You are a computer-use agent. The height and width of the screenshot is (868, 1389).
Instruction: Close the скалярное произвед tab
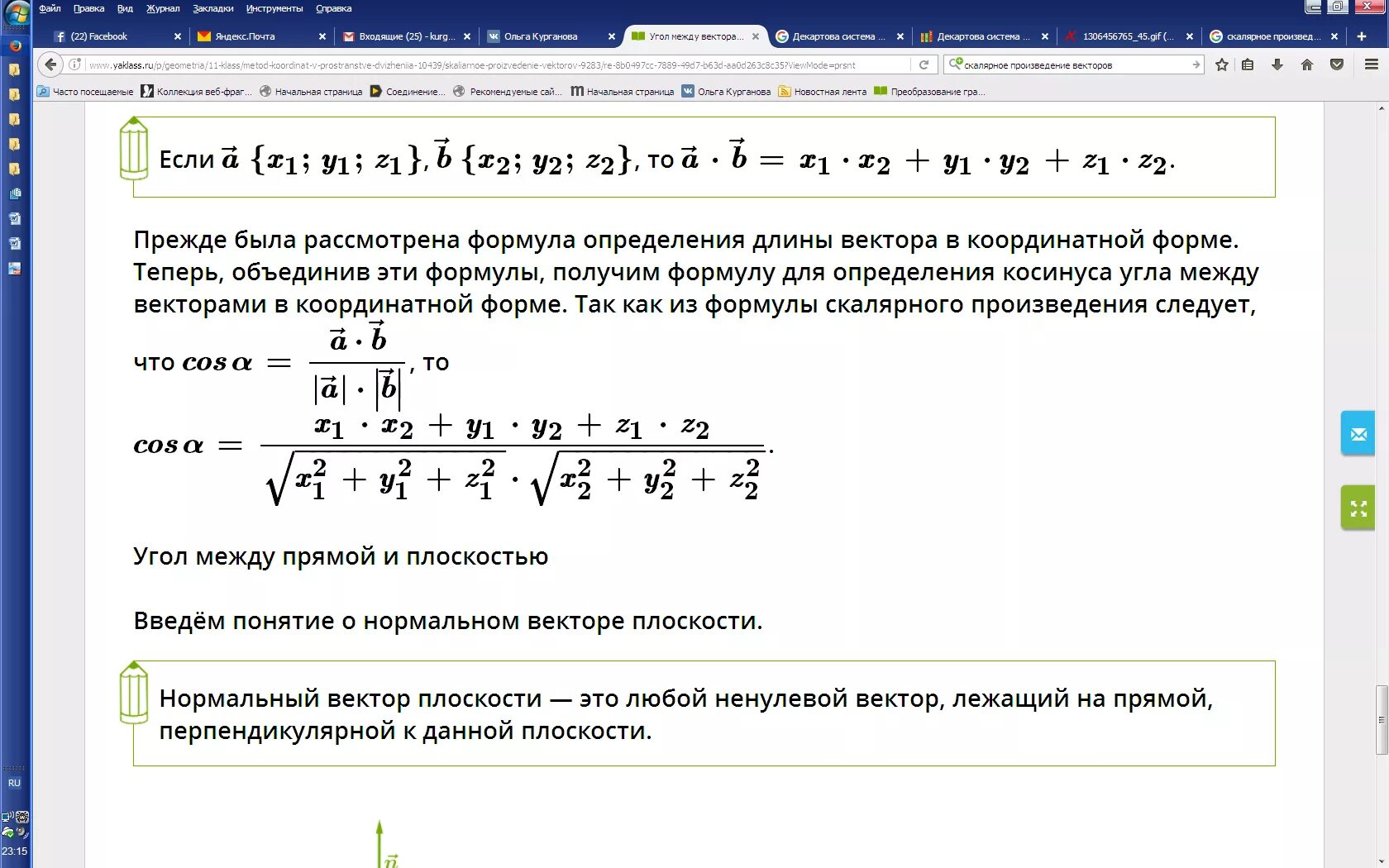[x=1334, y=36]
